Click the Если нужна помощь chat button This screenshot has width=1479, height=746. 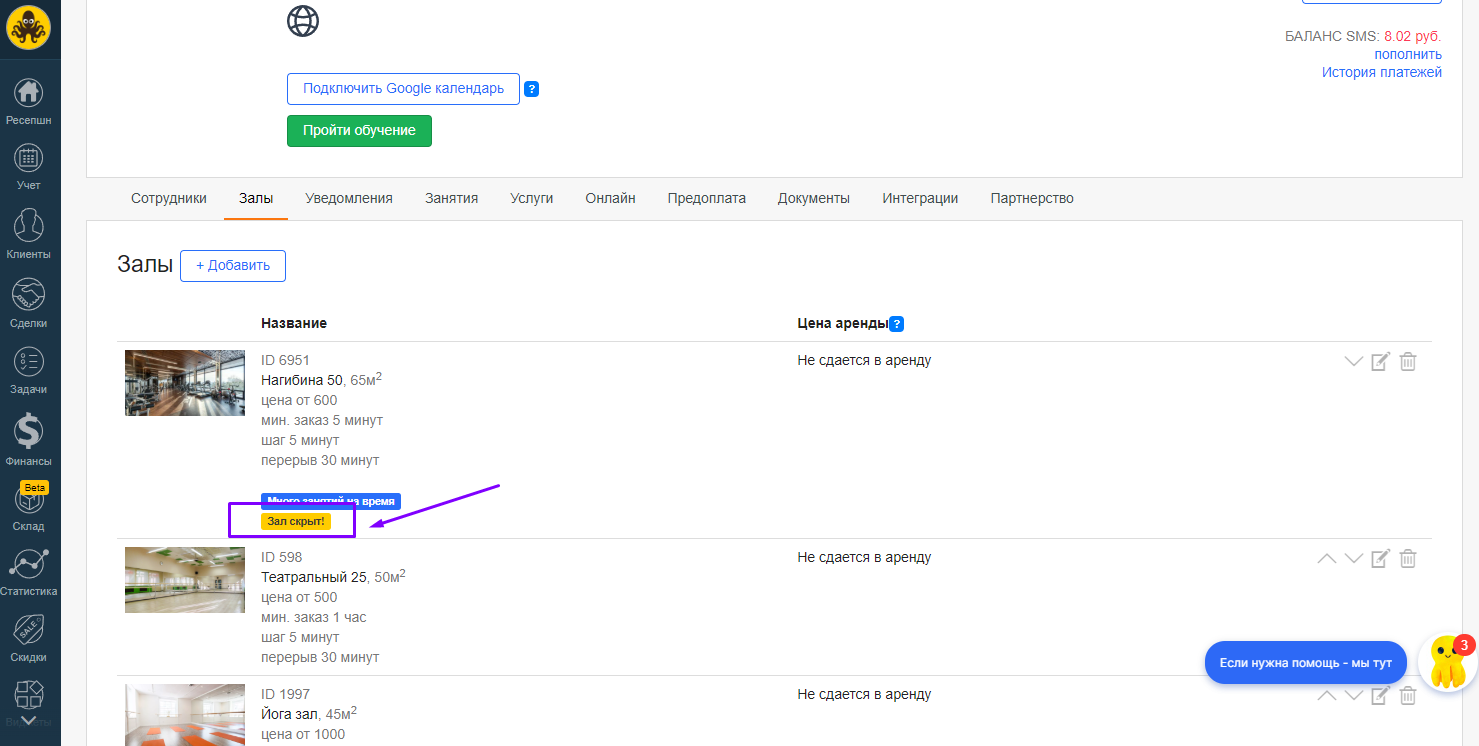point(1306,662)
